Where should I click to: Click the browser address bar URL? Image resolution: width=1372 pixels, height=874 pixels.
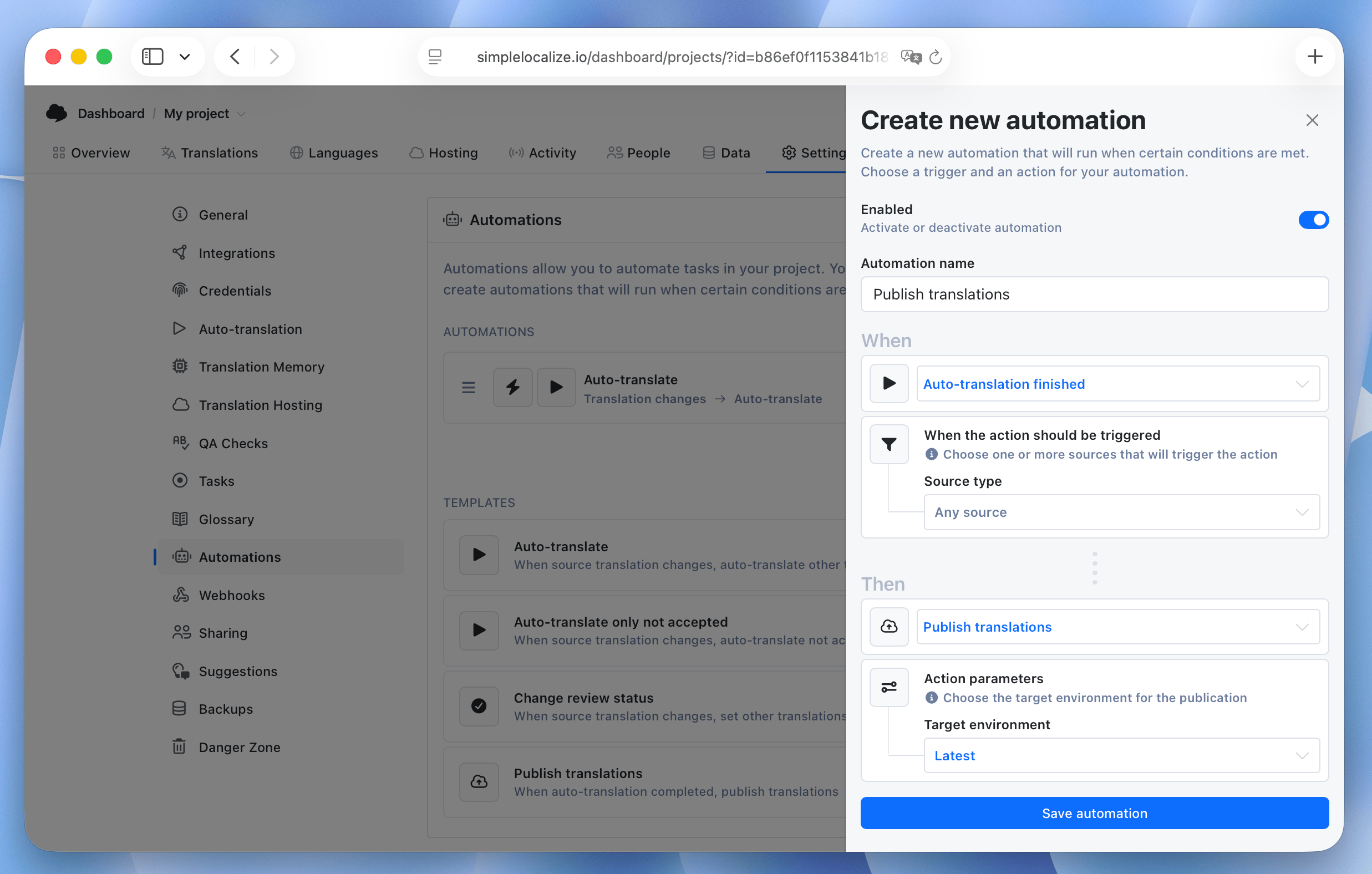[682, 57]
